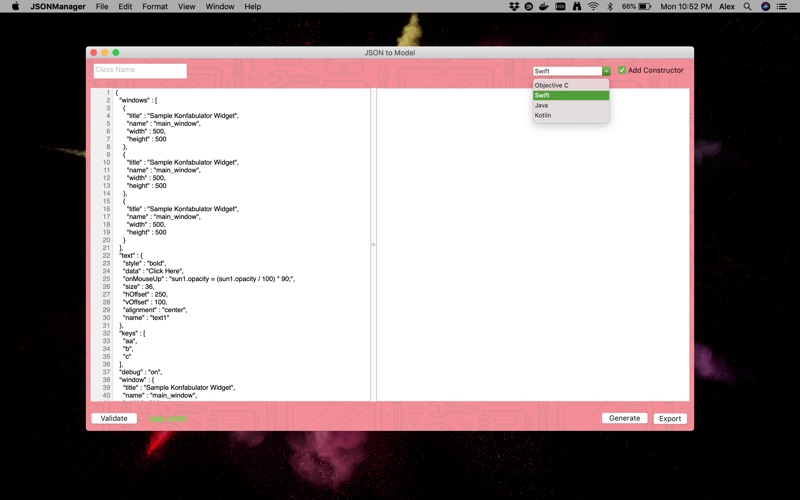Open the Wi-Fi status menu
Screen dimensions: 800x500
593,6
